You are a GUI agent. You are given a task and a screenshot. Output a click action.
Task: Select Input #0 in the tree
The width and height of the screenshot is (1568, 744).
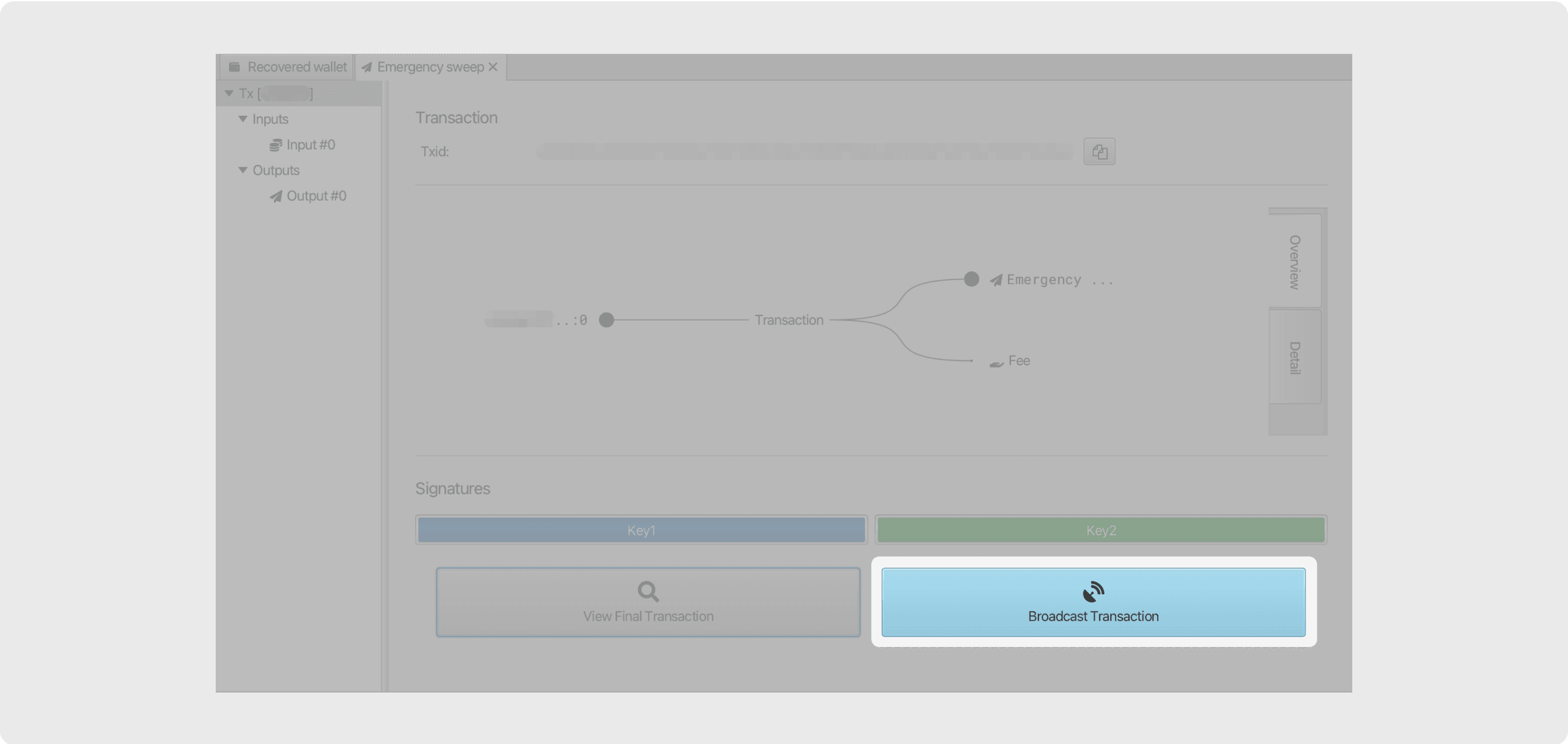302,145
